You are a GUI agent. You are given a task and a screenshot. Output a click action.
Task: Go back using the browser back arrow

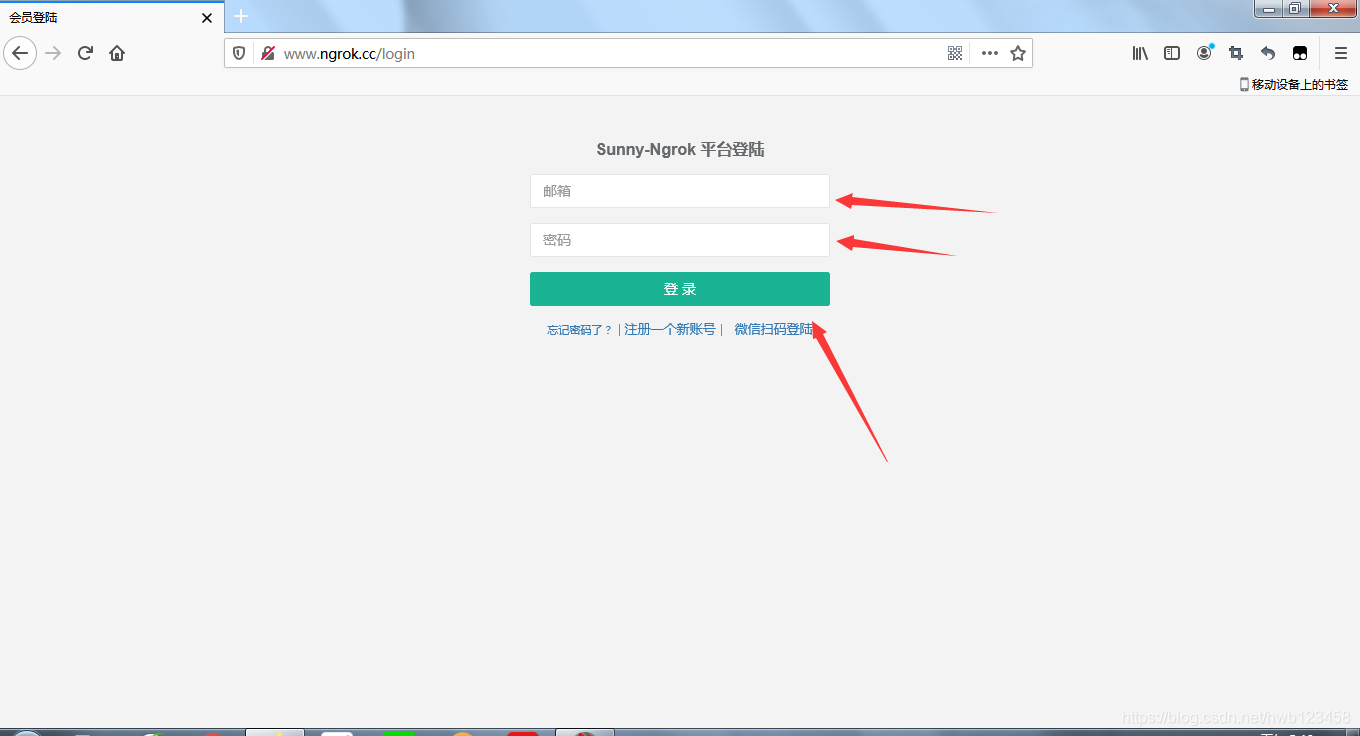pos(20,53)
